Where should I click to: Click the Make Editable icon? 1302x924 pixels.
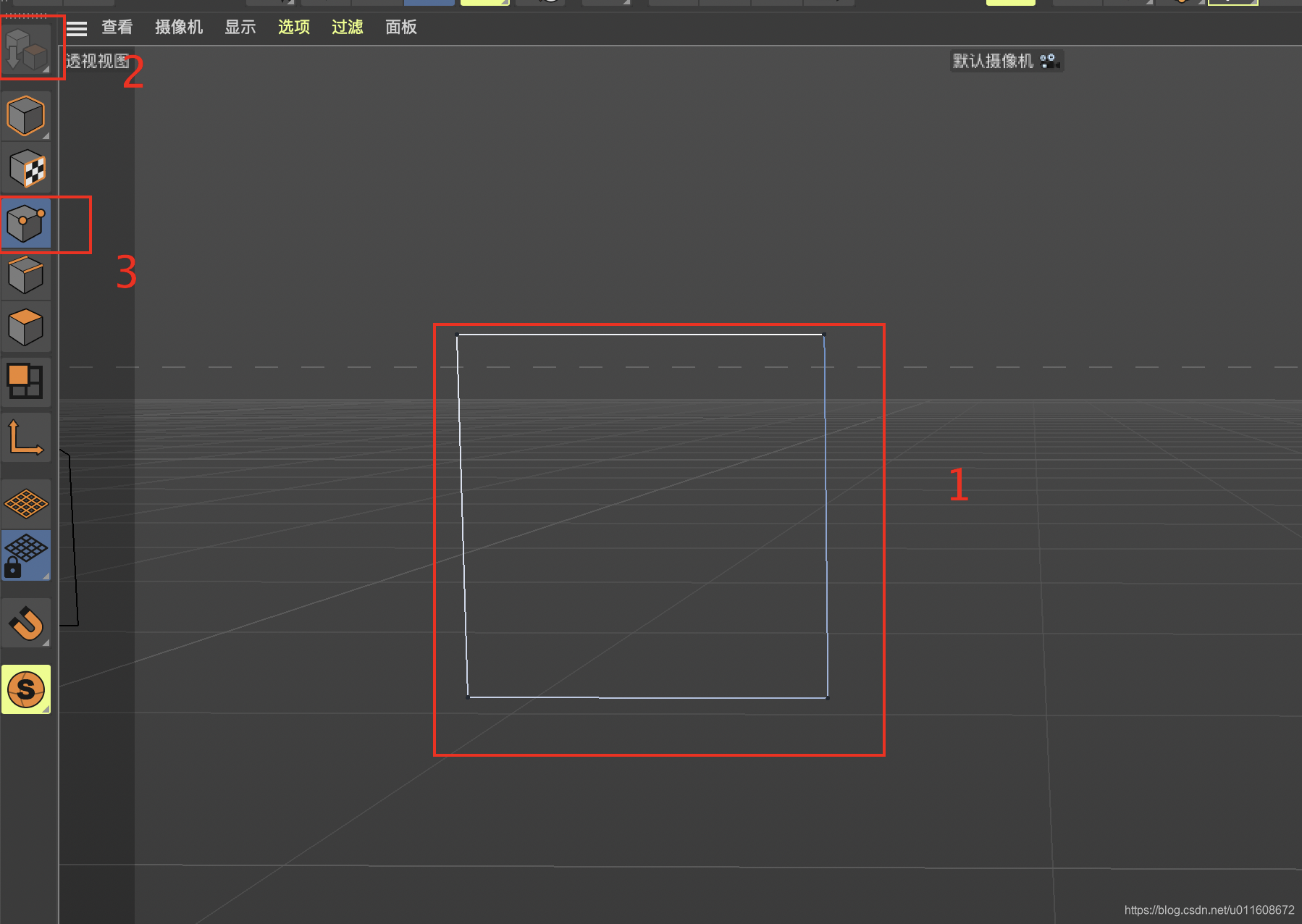point(26,49)
